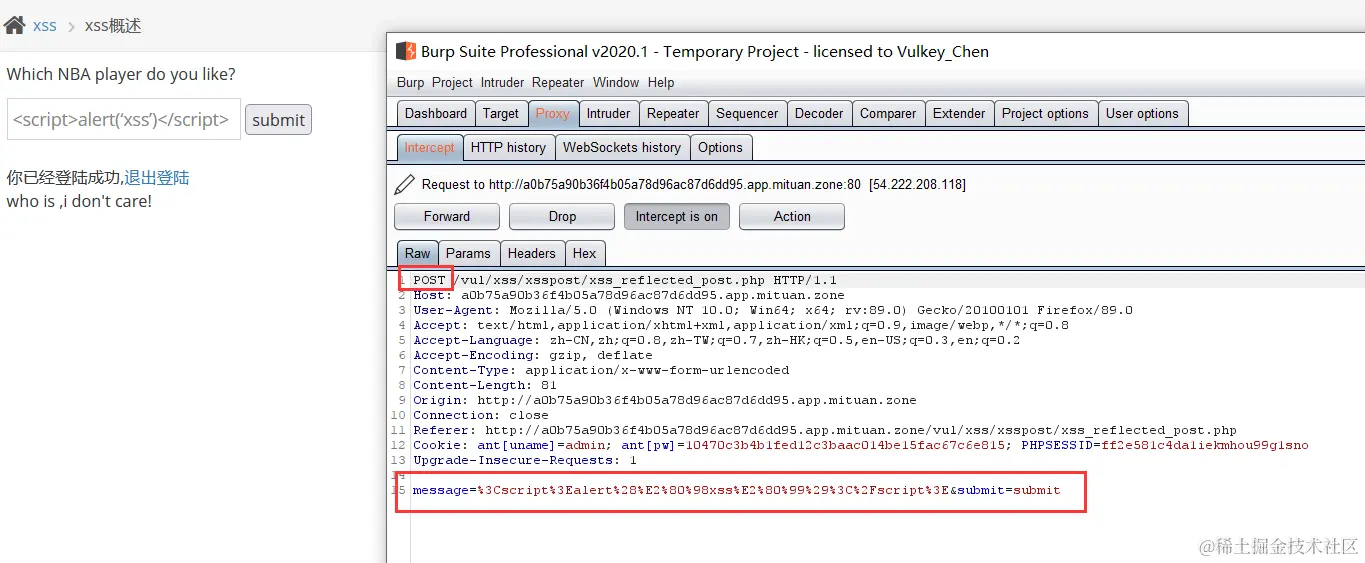
Task: Click the Accept-Language header line
Action: 716,341
